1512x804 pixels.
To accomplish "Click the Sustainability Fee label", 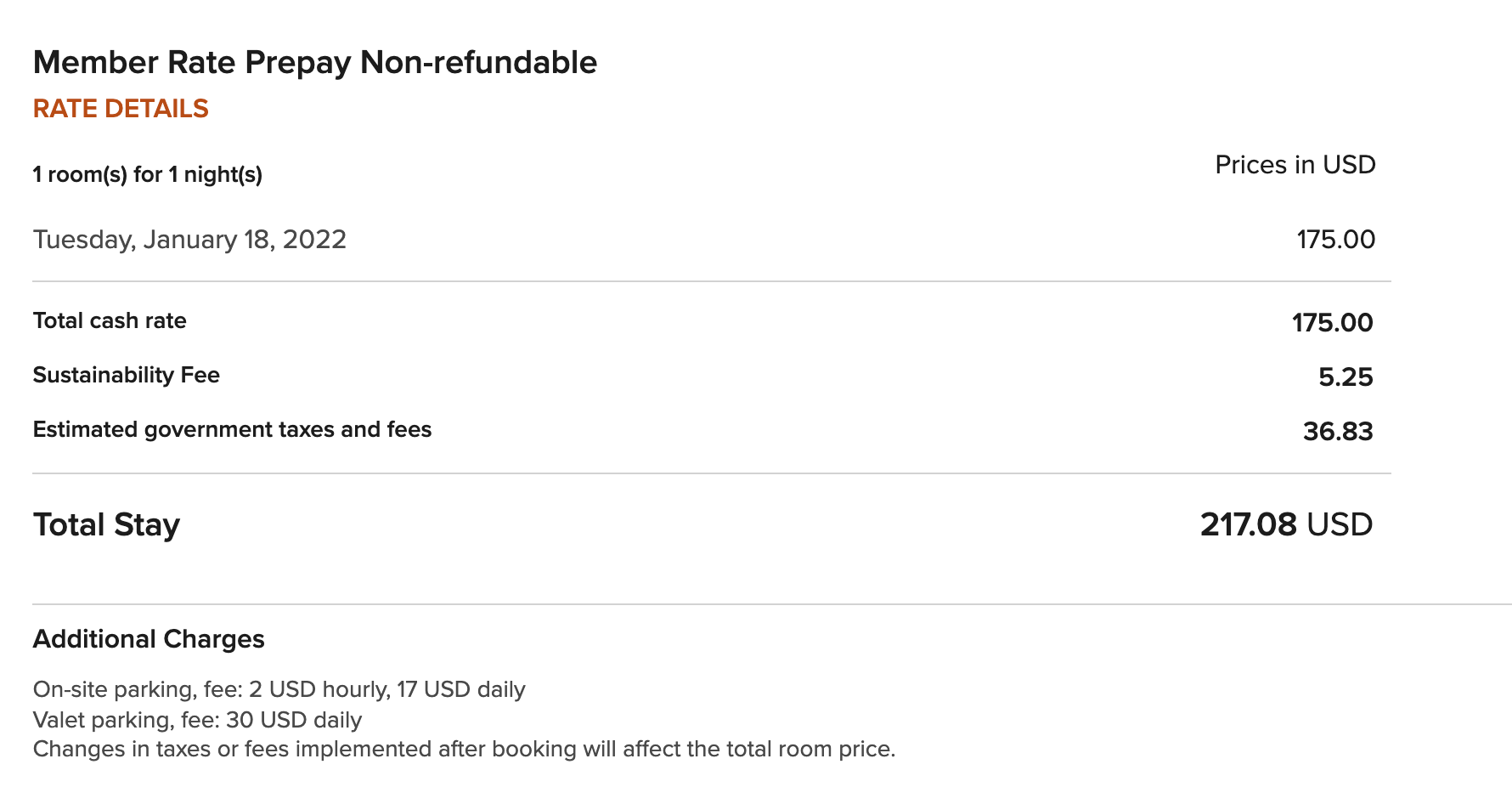I will coord(126,376).
